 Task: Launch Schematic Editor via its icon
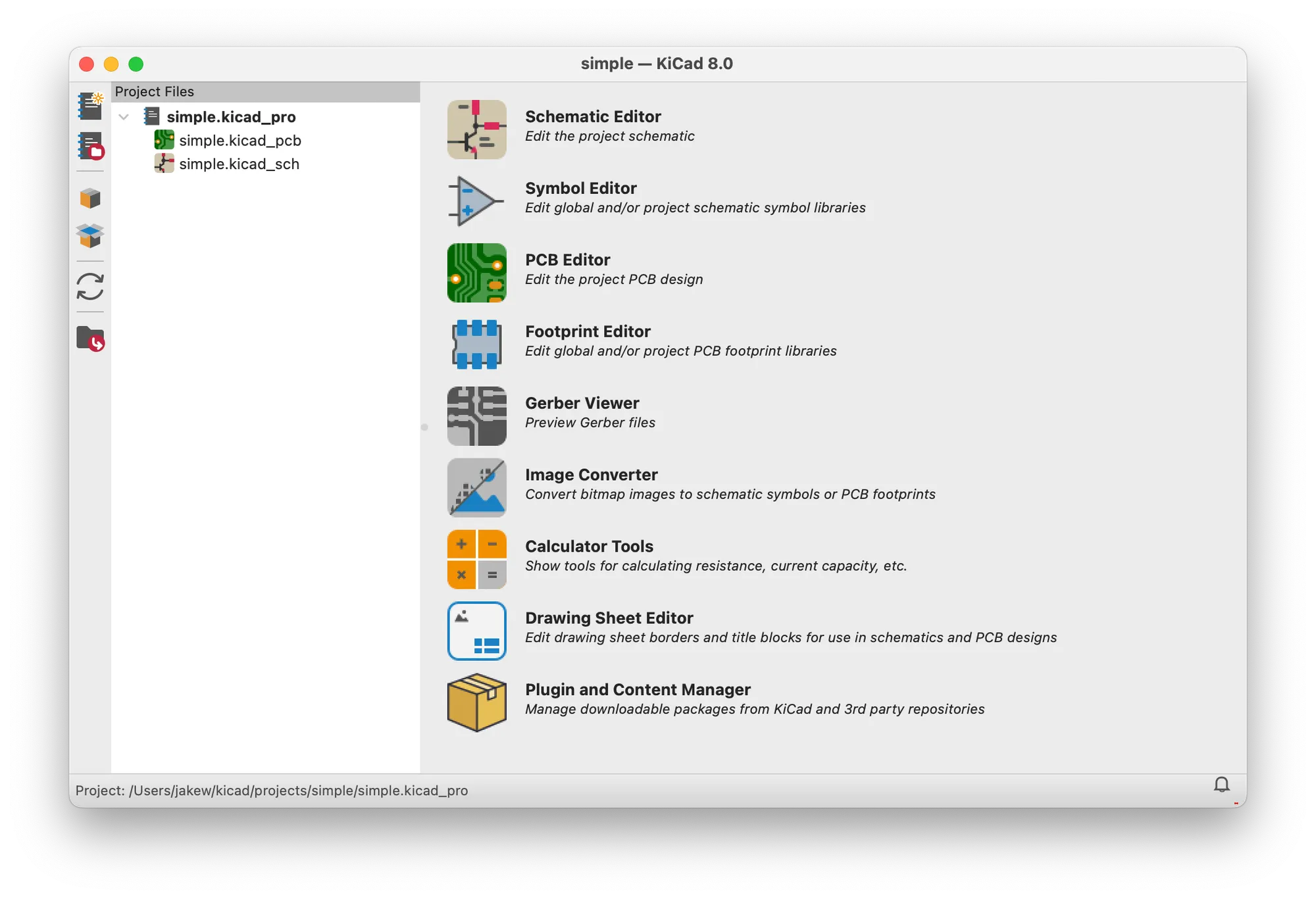[476, 130]
